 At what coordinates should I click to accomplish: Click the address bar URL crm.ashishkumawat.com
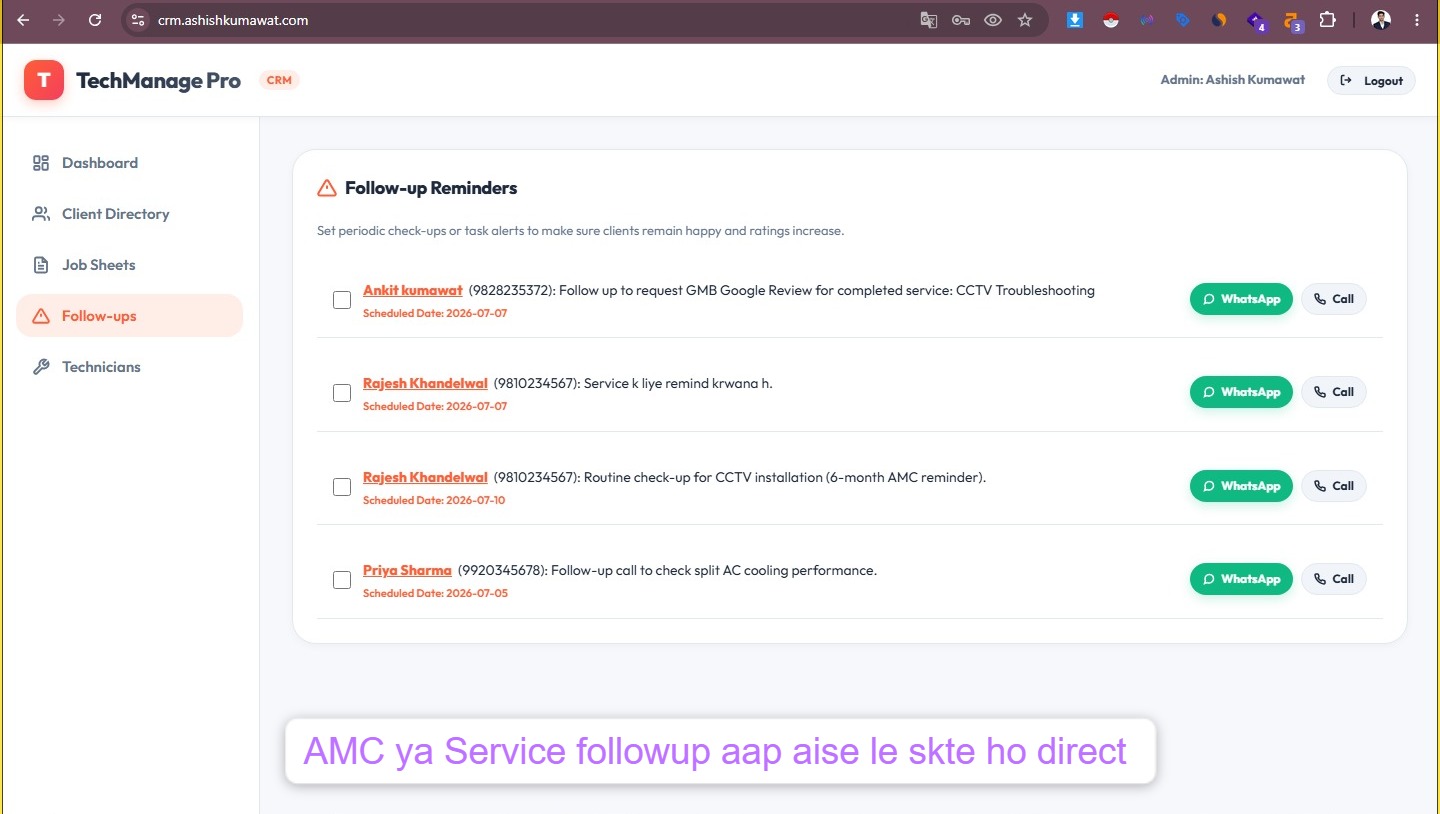(x=233, y=20)
